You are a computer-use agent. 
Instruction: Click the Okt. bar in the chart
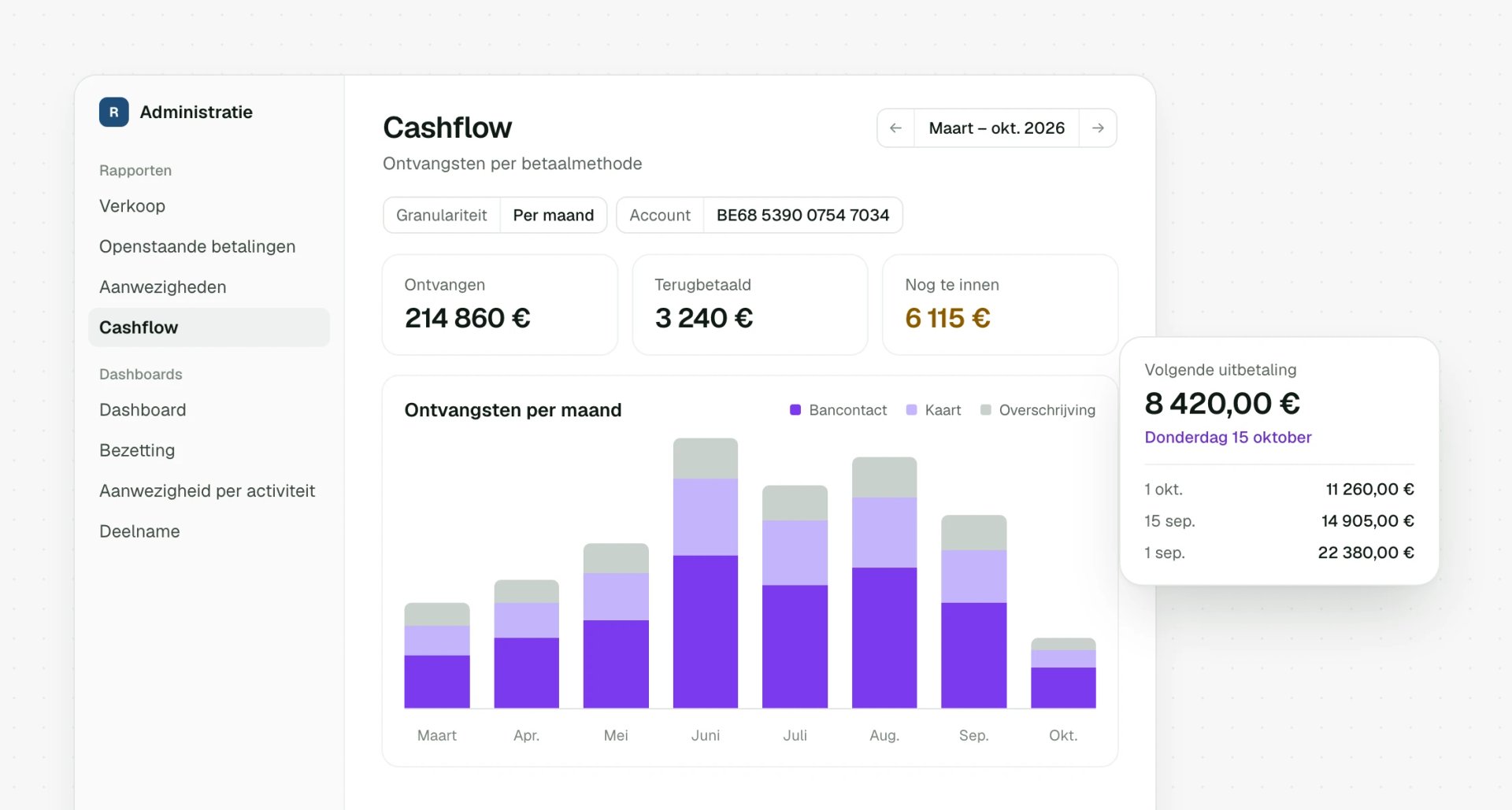click(x=1063, y=673)
